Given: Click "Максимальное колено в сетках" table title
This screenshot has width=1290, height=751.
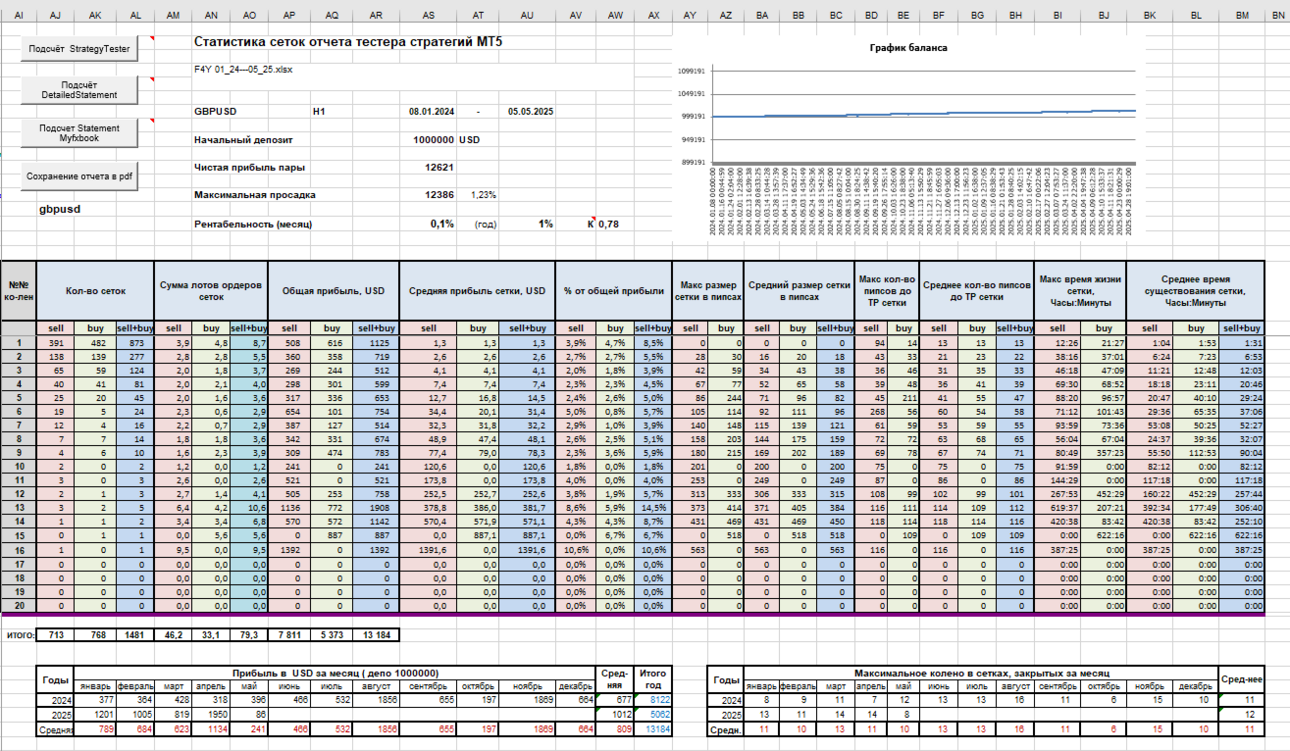Looking at the screenshot, I should pyautogui.click(x=984, y=673).
